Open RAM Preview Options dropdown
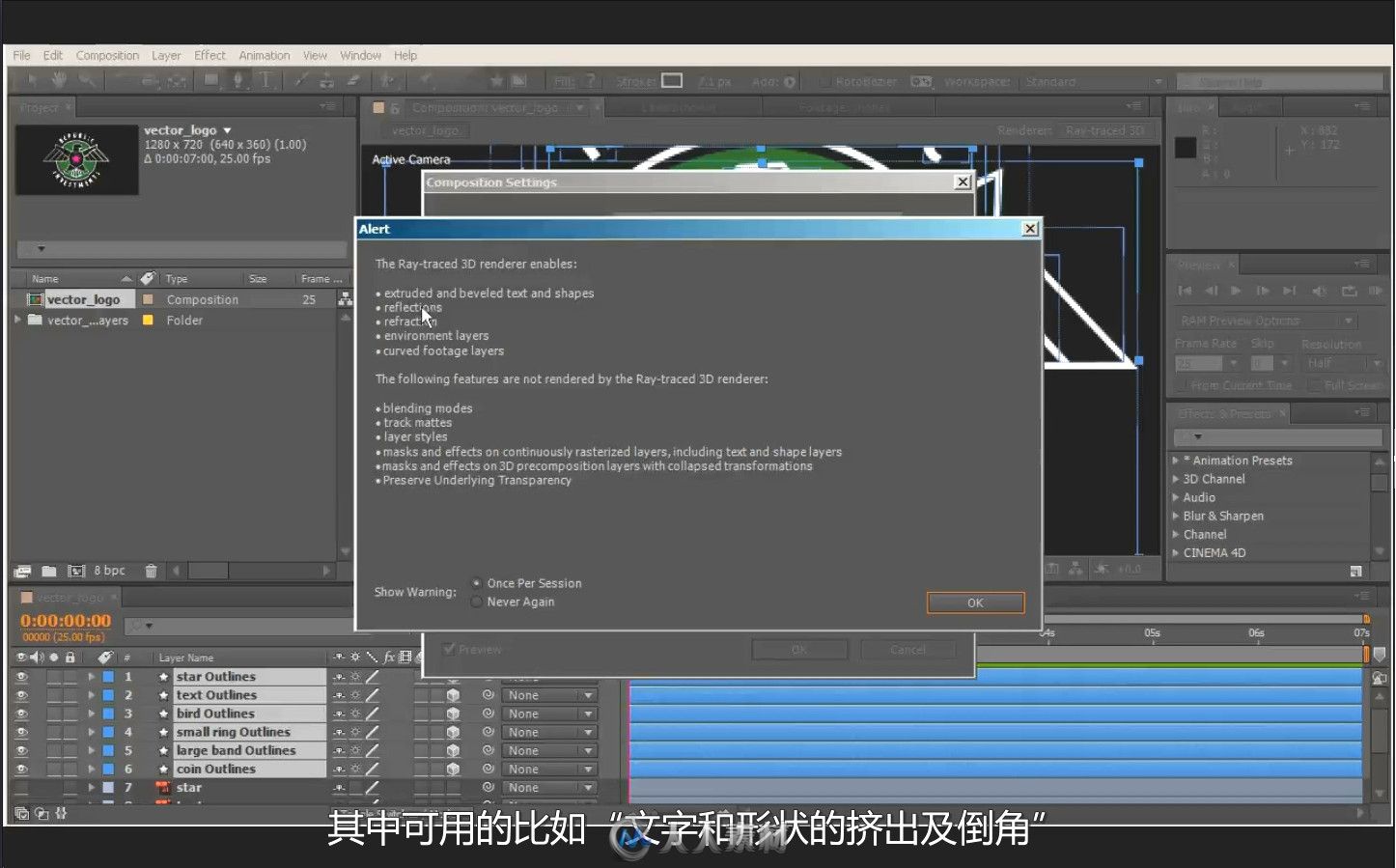Viewport: 1396px width, 868px height. click(x=1267, y=321)
